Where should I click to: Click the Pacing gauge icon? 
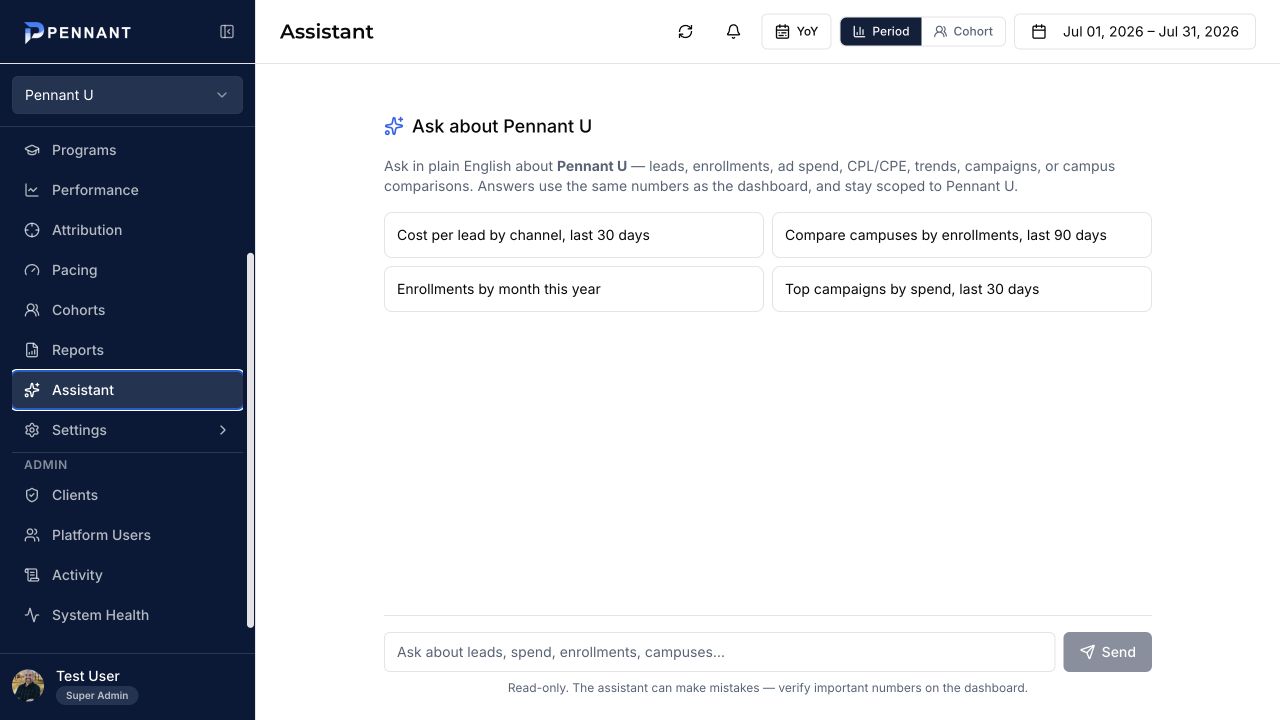[x=32, y=270]
